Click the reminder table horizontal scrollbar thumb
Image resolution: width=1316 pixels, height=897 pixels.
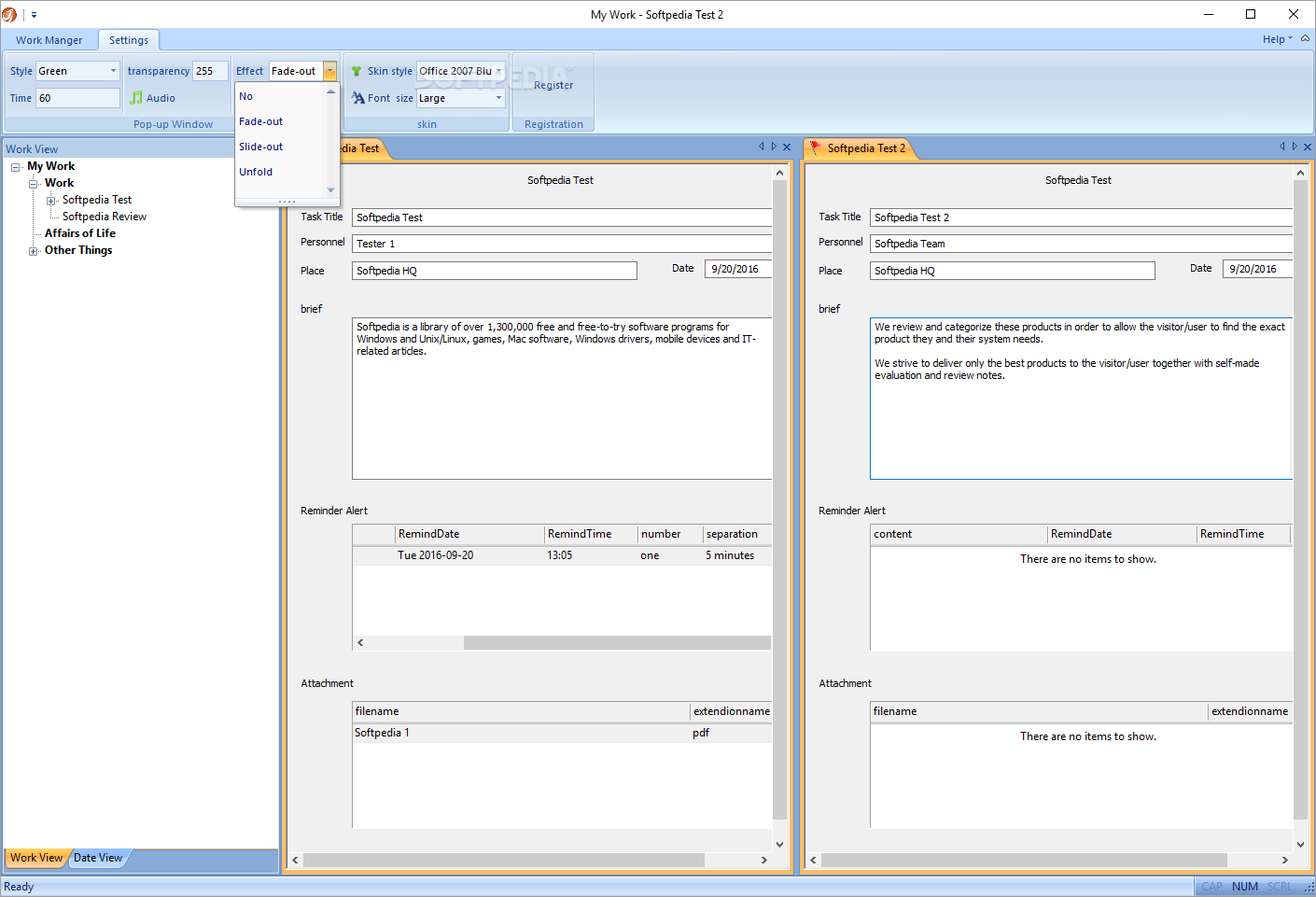[x=617, y=642]
